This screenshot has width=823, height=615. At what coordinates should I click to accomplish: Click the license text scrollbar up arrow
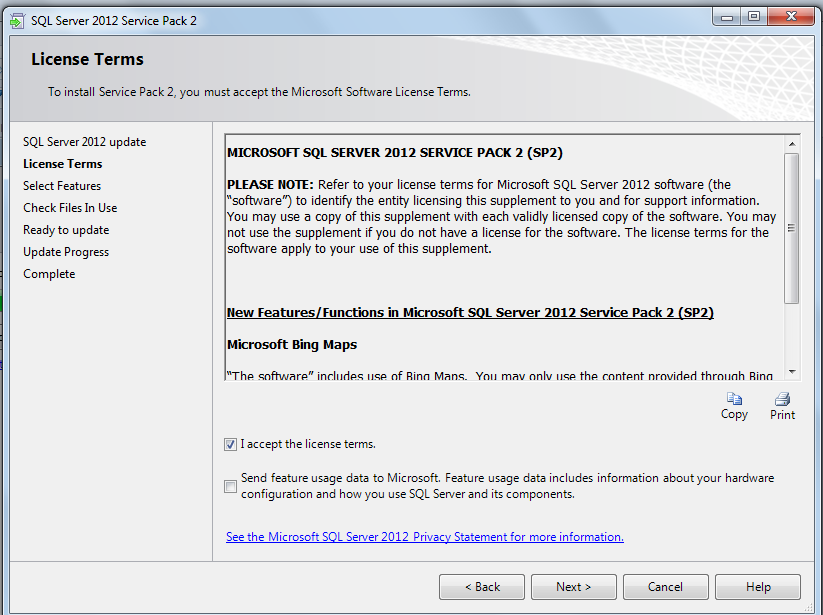(x=792, y=144)
